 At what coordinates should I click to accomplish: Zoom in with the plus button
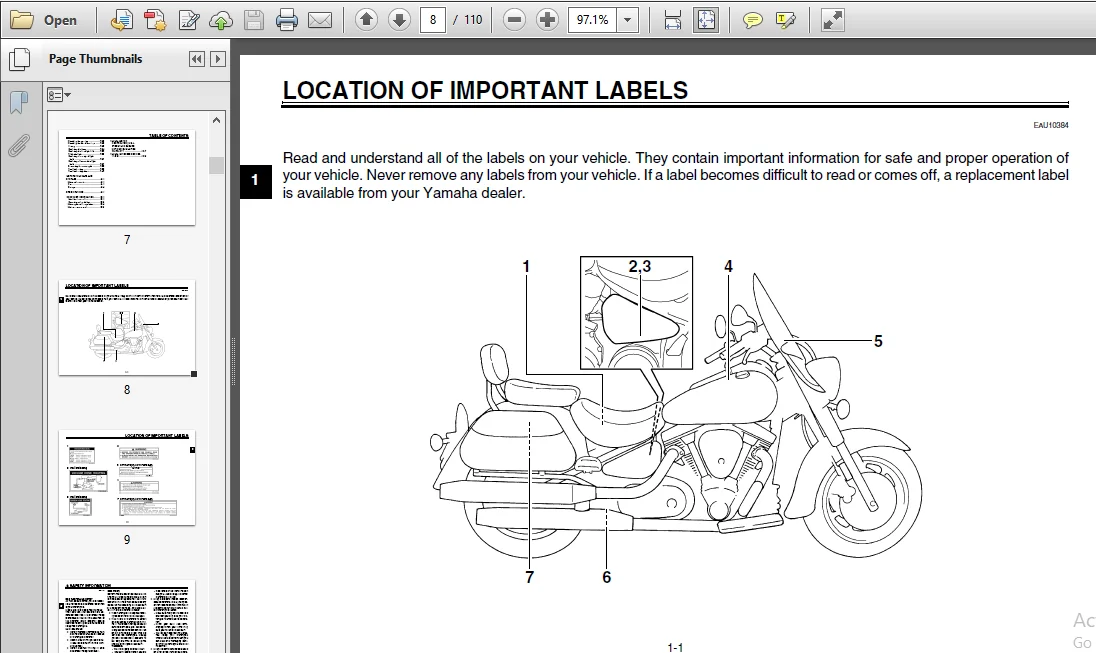point(547,20)
